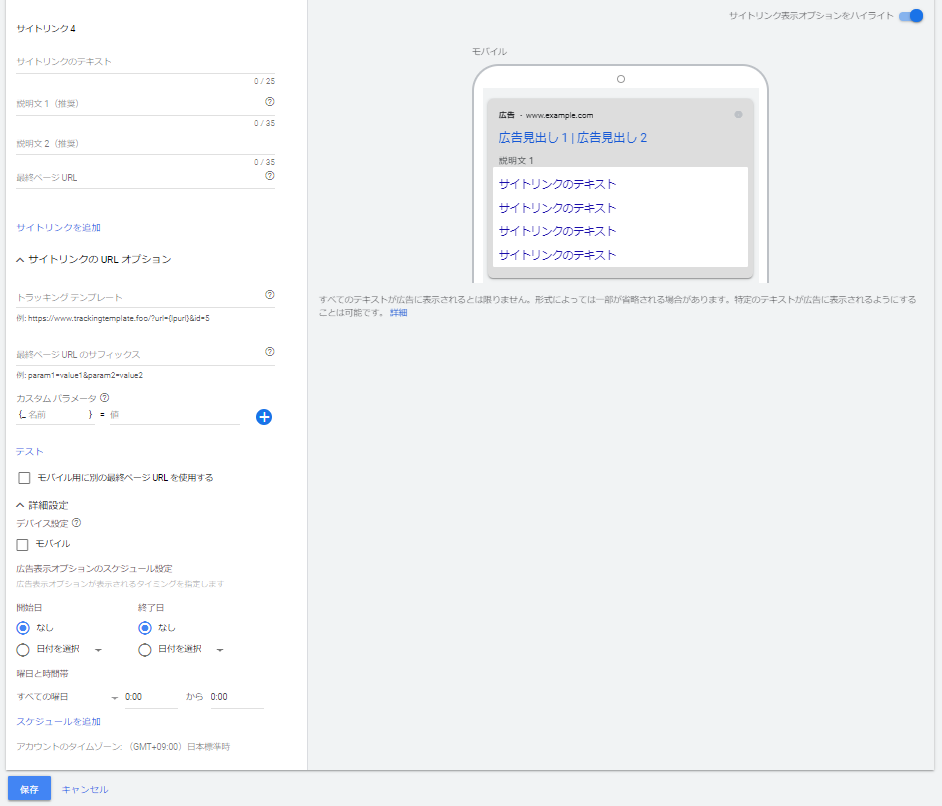Open 開始日 date picker dropdown arrow
The width and height of the screenshot is (942, 806).
click(99, 650)
